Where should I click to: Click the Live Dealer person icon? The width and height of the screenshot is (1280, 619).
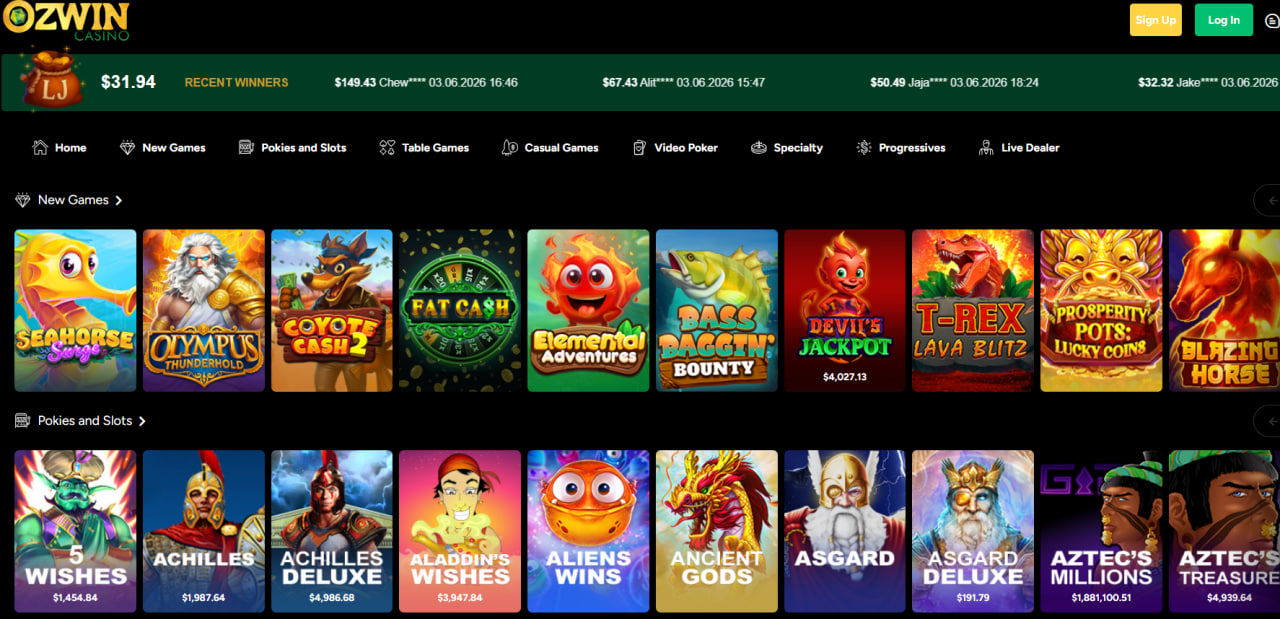tap(986, 147)
